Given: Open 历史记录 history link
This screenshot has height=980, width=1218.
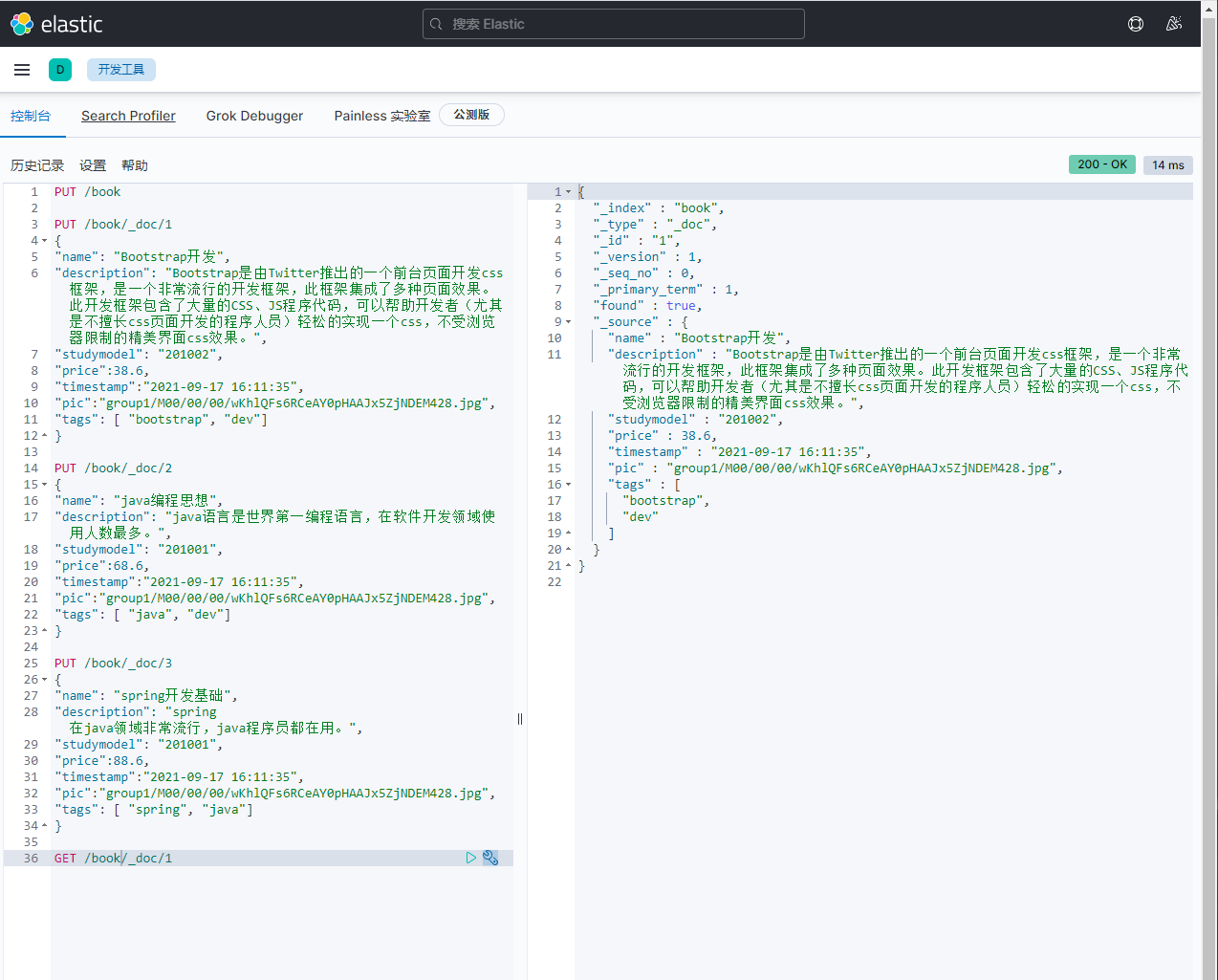Looking at the screenshot, I should [x=37, y=165].
